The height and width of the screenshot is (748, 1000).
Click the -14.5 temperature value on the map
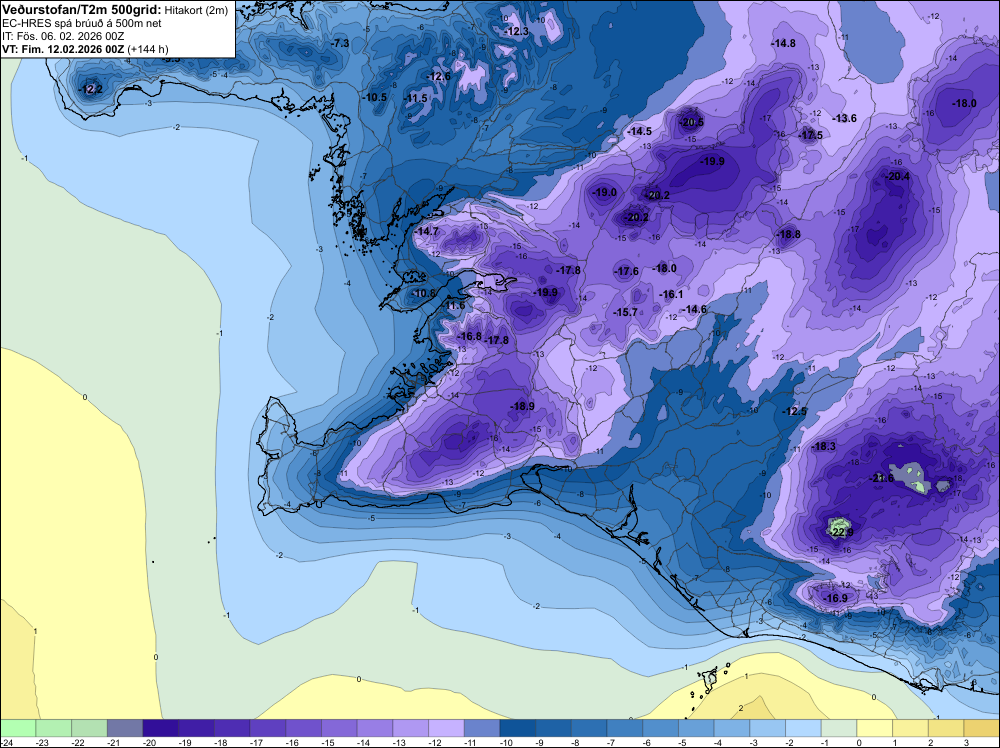[x=640, y=131]
